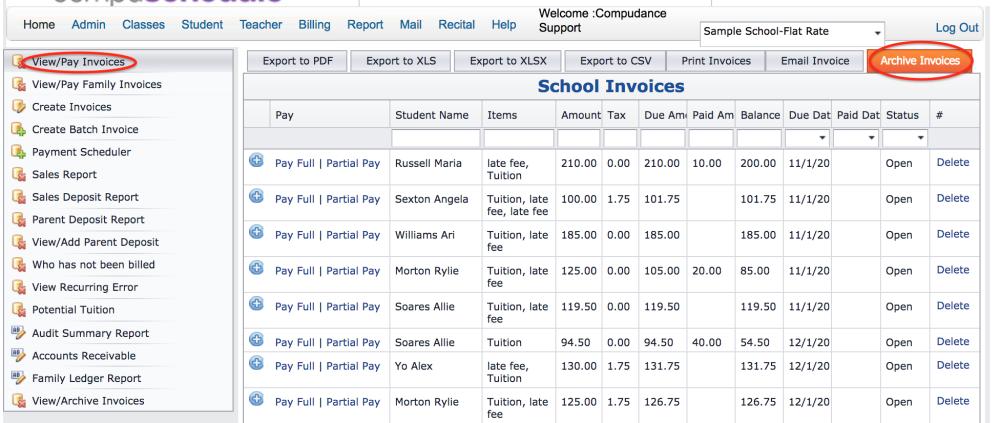Viewport: 1000px width, 423px height.
Task: Sort by the Student Name column header
Action: coord(432,115)
